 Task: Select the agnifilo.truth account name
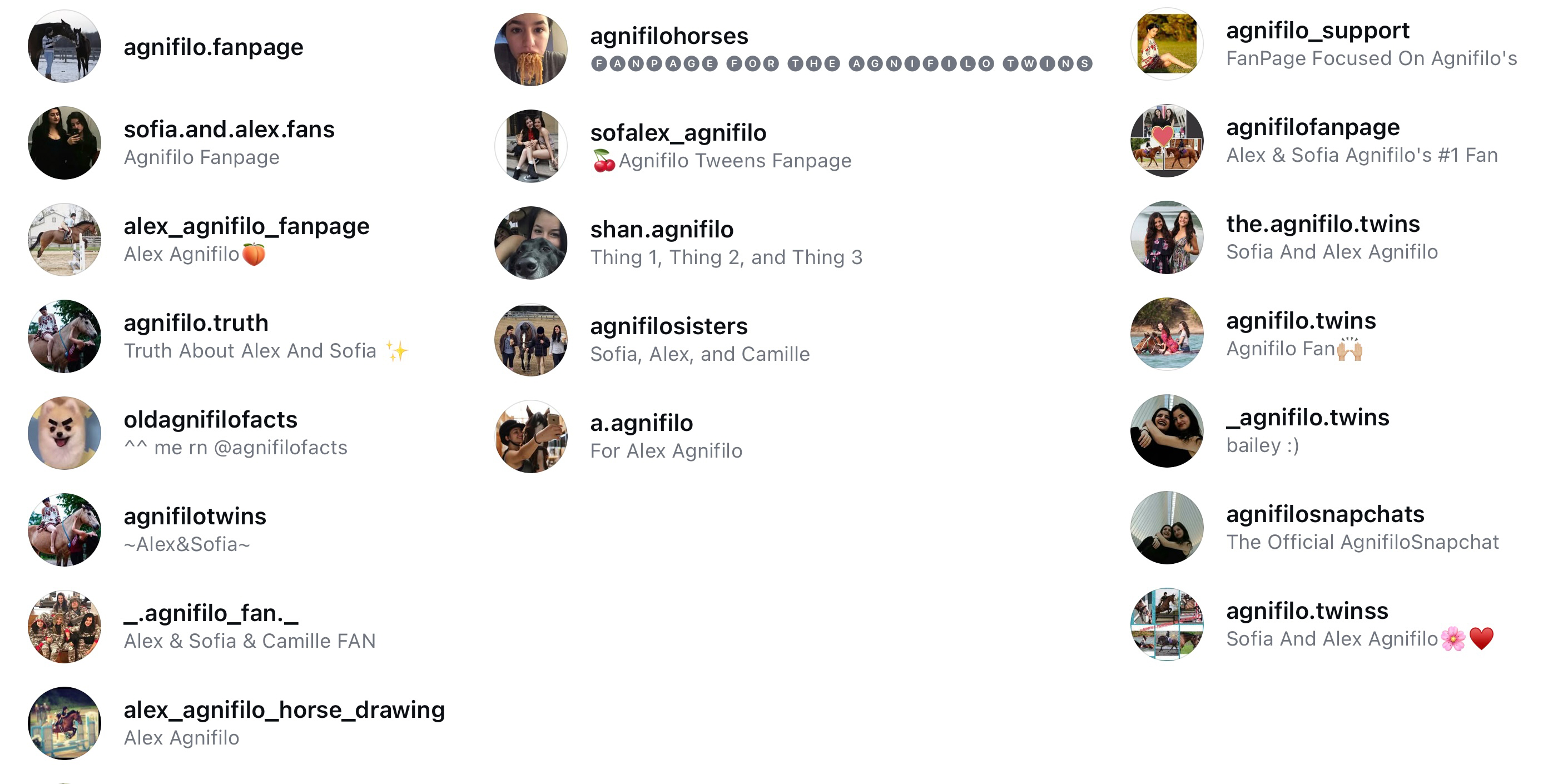click(196, 322)
